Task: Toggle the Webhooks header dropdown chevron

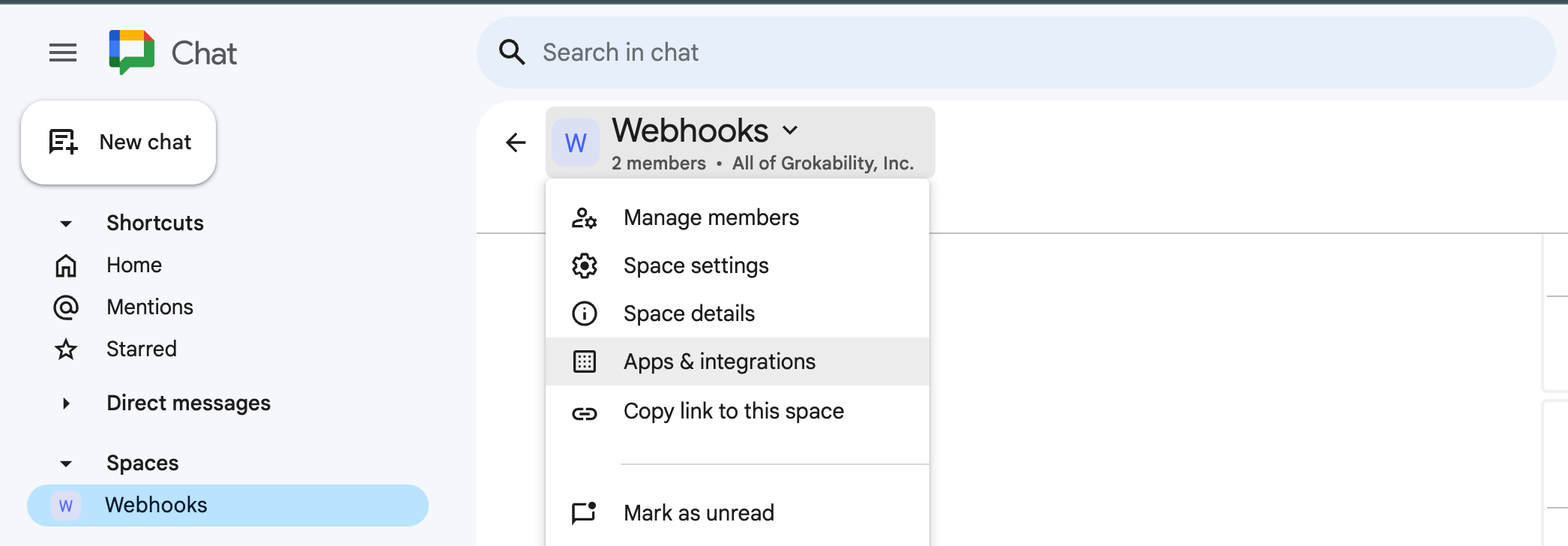Action: [790, 130]
